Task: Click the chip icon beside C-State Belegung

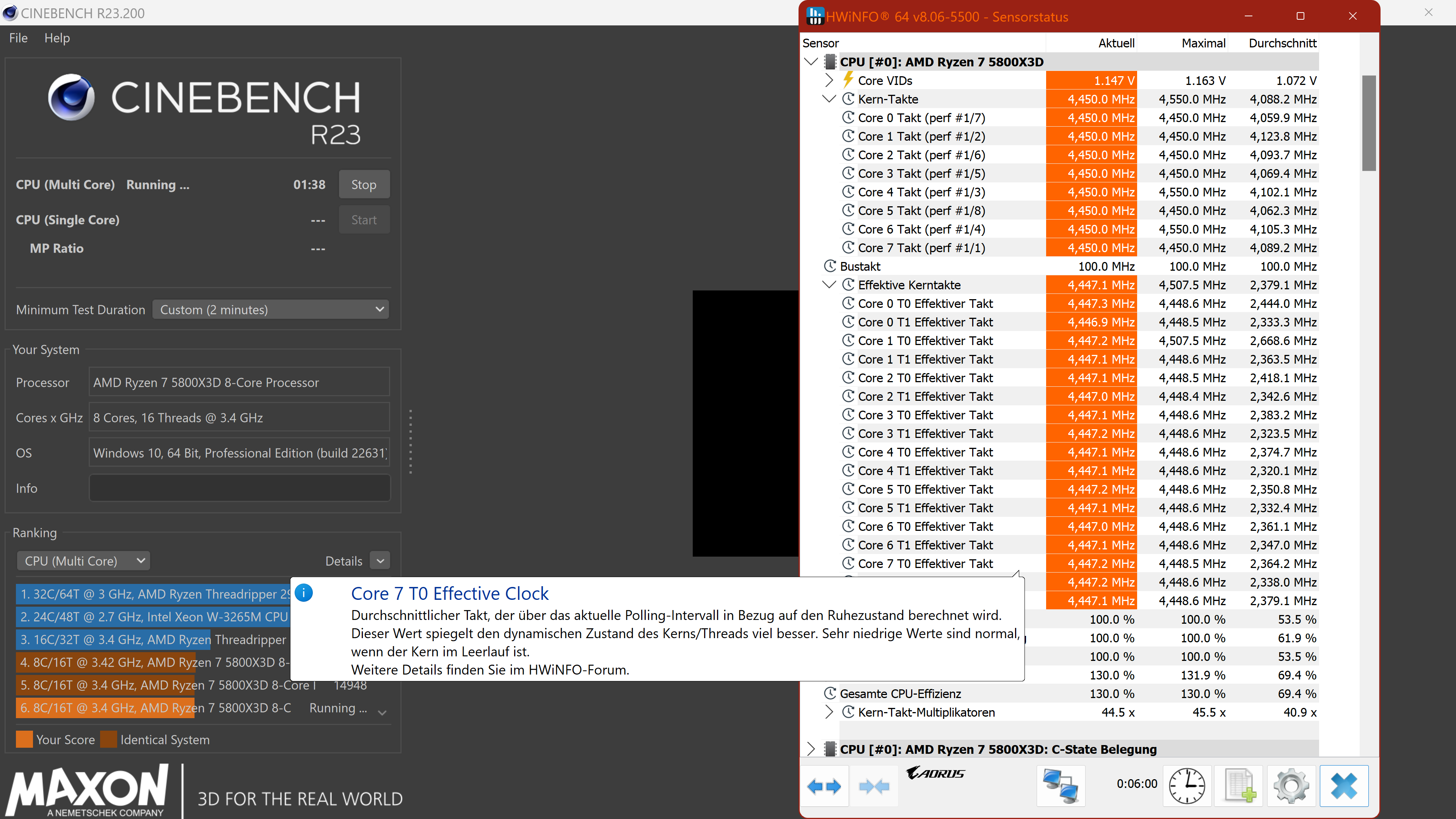Action: coord(830,749)
